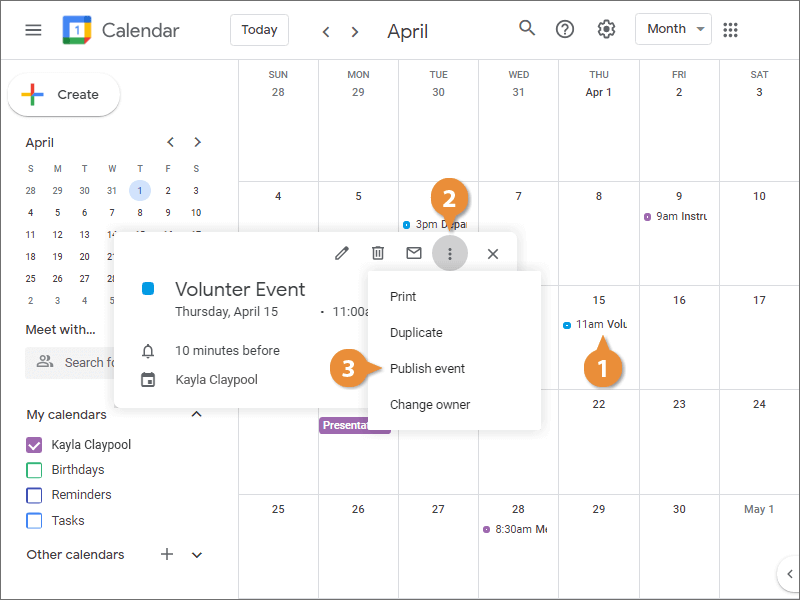Delete the event with trash icon
The image size is (800, 600).
tap(378, 254)
